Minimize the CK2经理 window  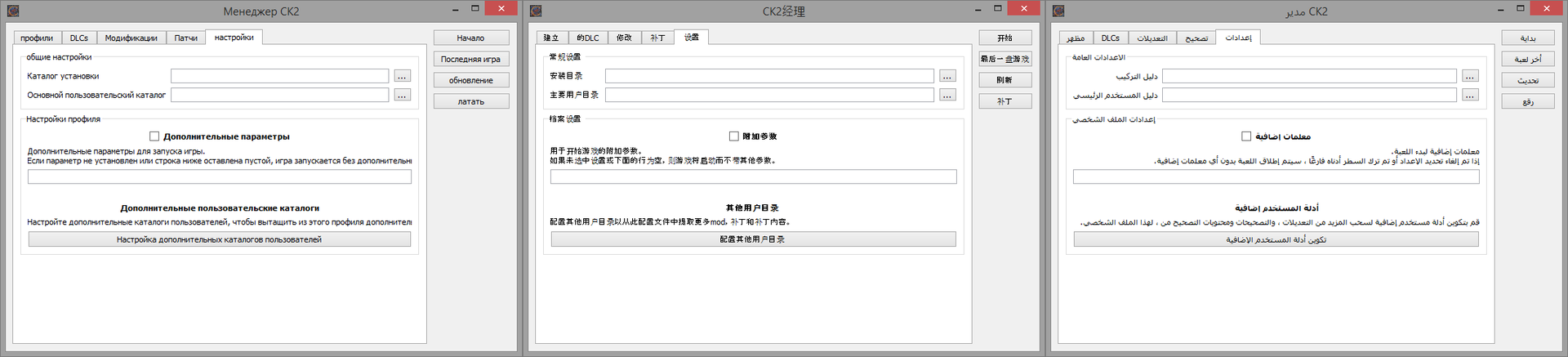coord(978,9)
